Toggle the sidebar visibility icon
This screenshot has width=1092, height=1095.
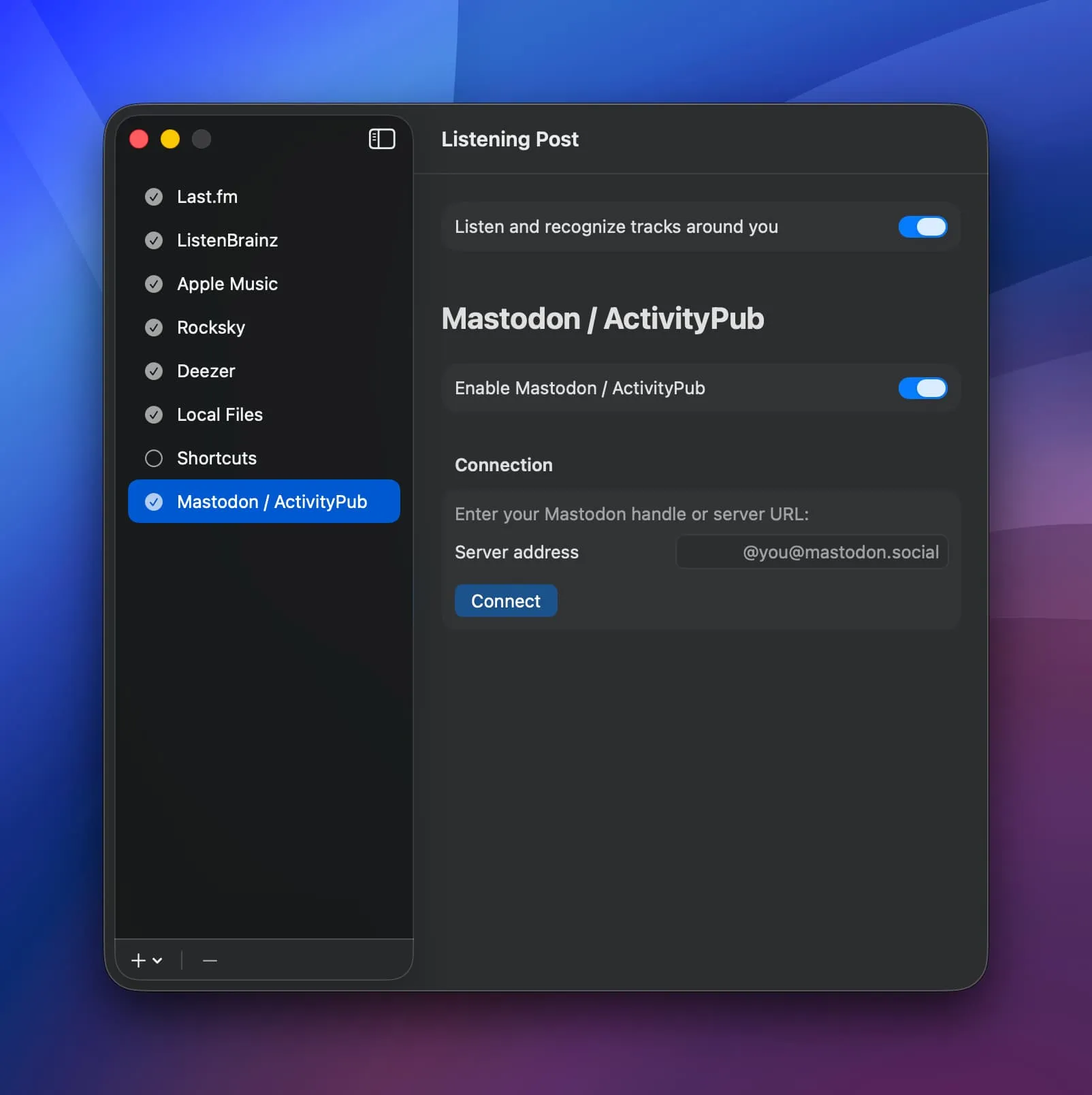[382, 139]
